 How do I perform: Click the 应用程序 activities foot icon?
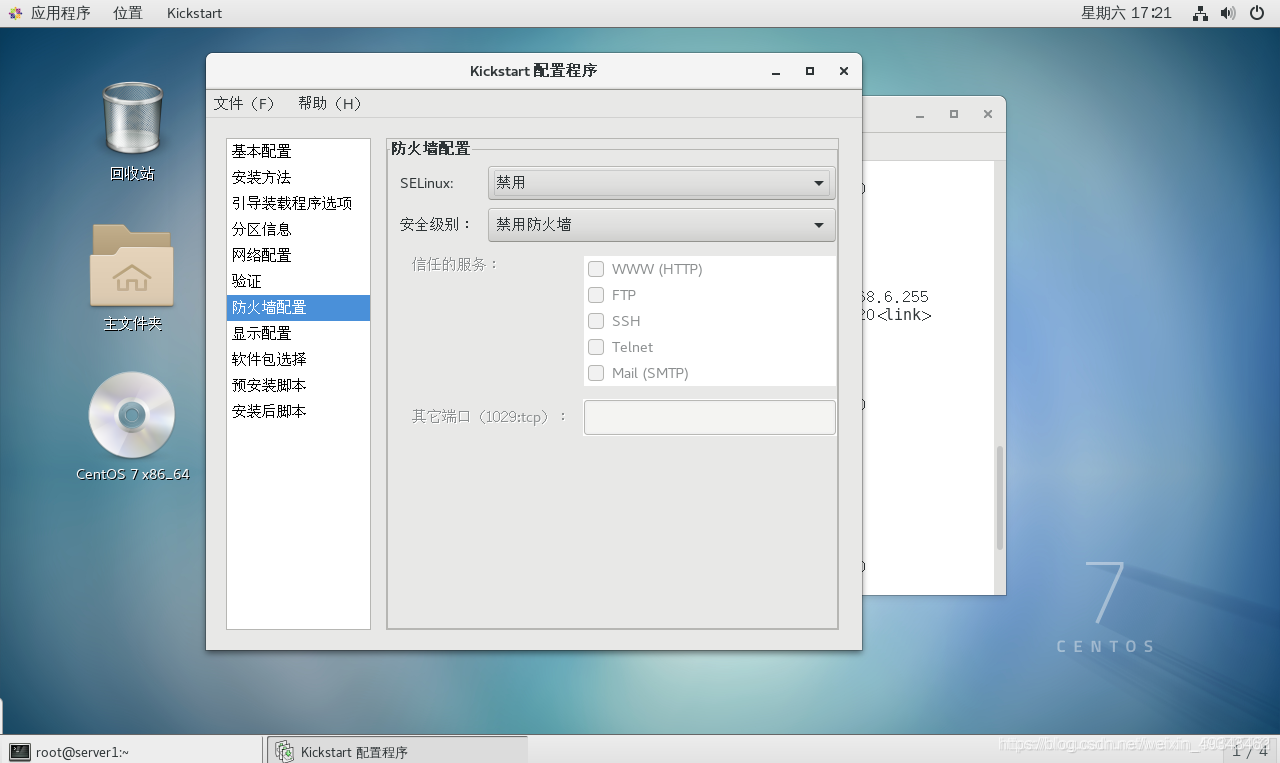click(x=16, y=13)
